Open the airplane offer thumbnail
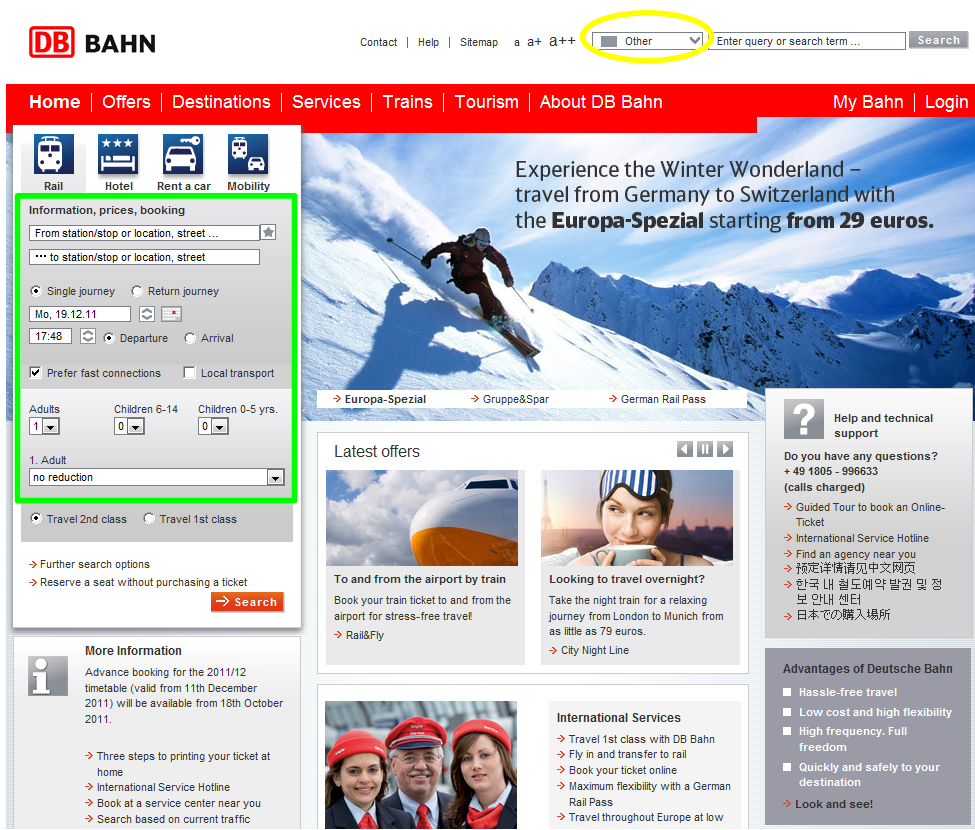 pyautogui.click(x=422, y=518)
